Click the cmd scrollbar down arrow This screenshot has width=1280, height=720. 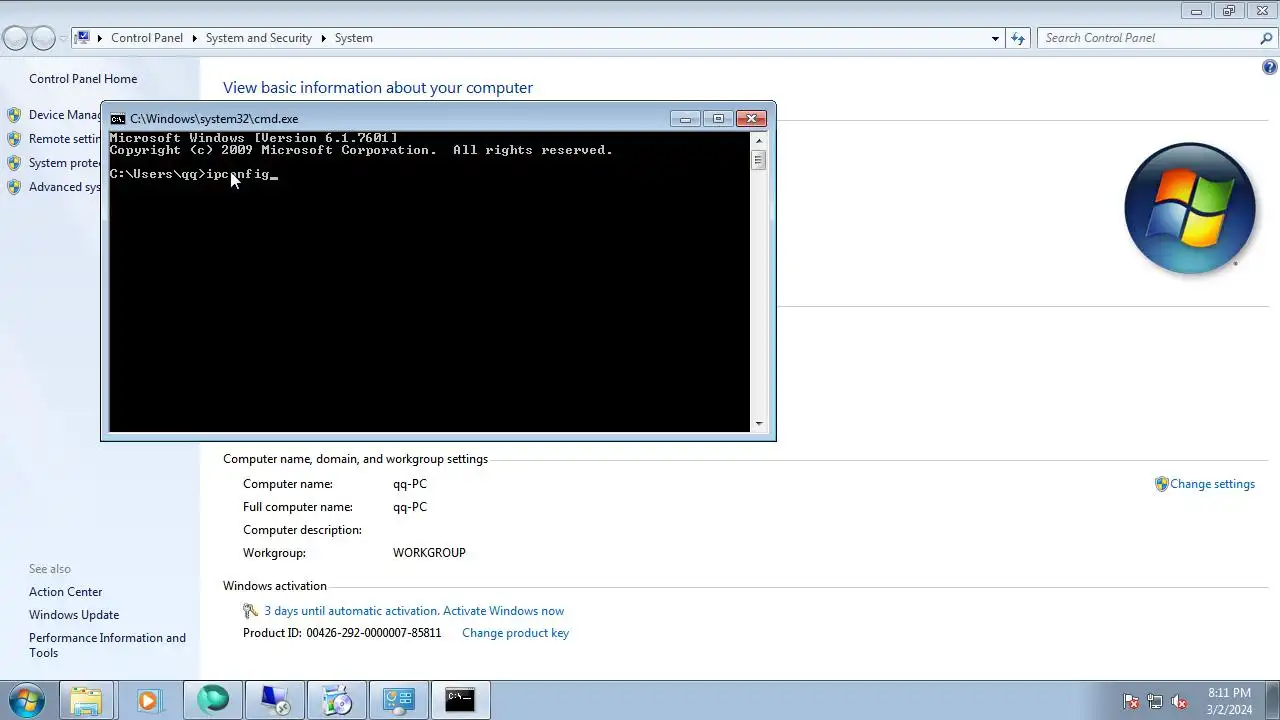click(x=758, y=424)
